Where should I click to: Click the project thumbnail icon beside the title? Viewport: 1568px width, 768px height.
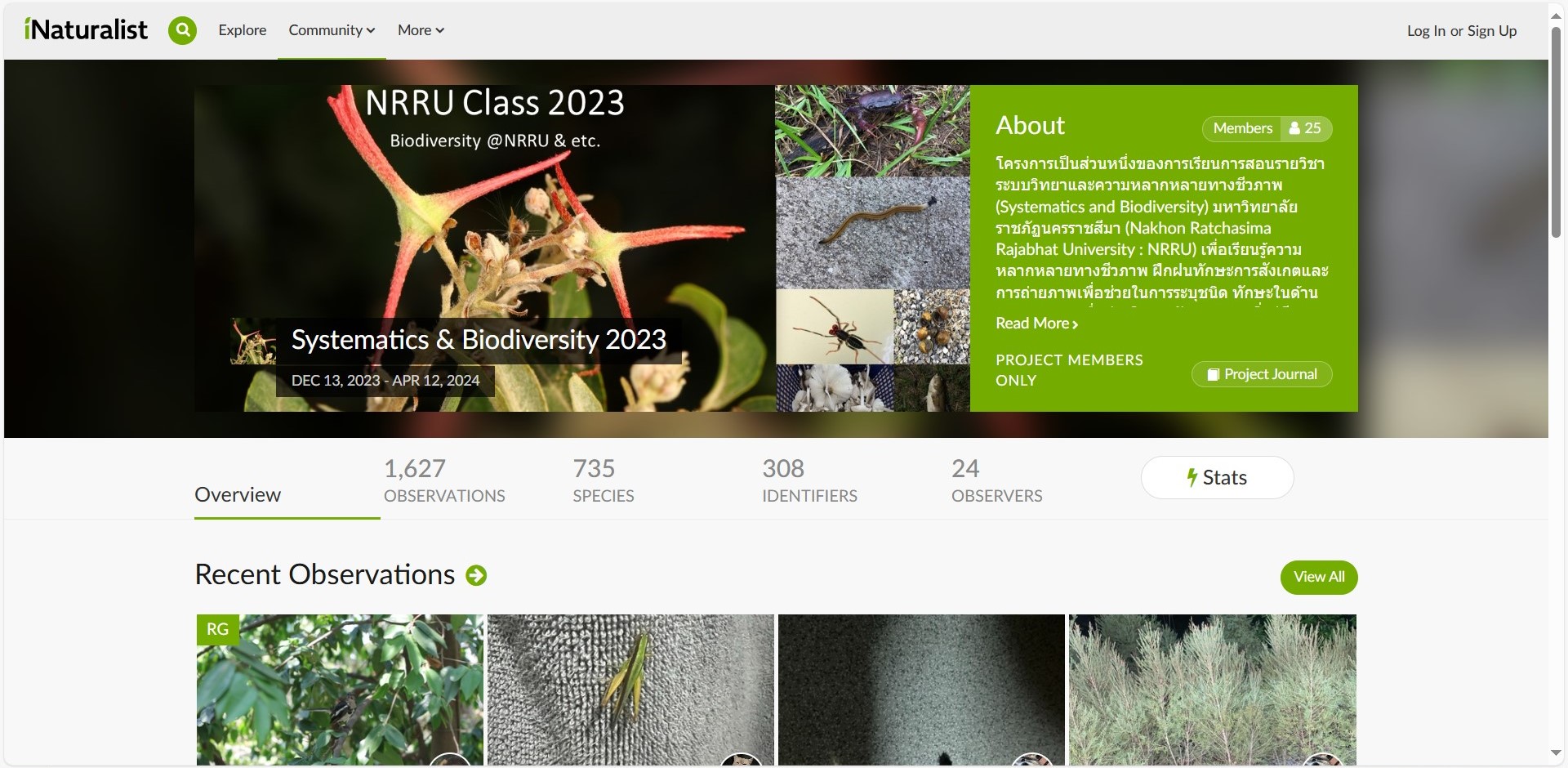pyautogui.click(x=253, y=341)
